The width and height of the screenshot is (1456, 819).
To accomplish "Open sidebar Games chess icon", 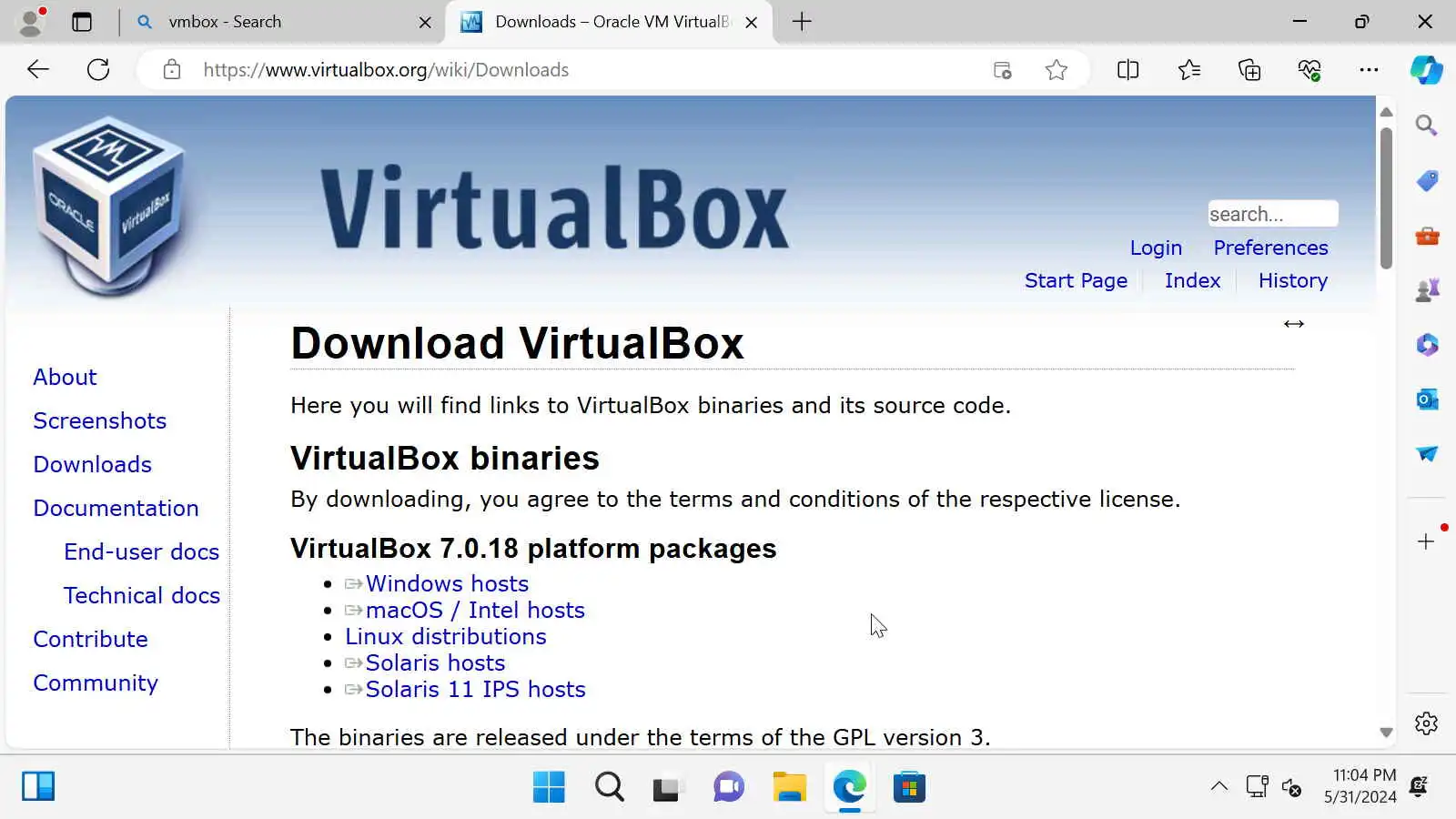I will [x=1427, y=290].
